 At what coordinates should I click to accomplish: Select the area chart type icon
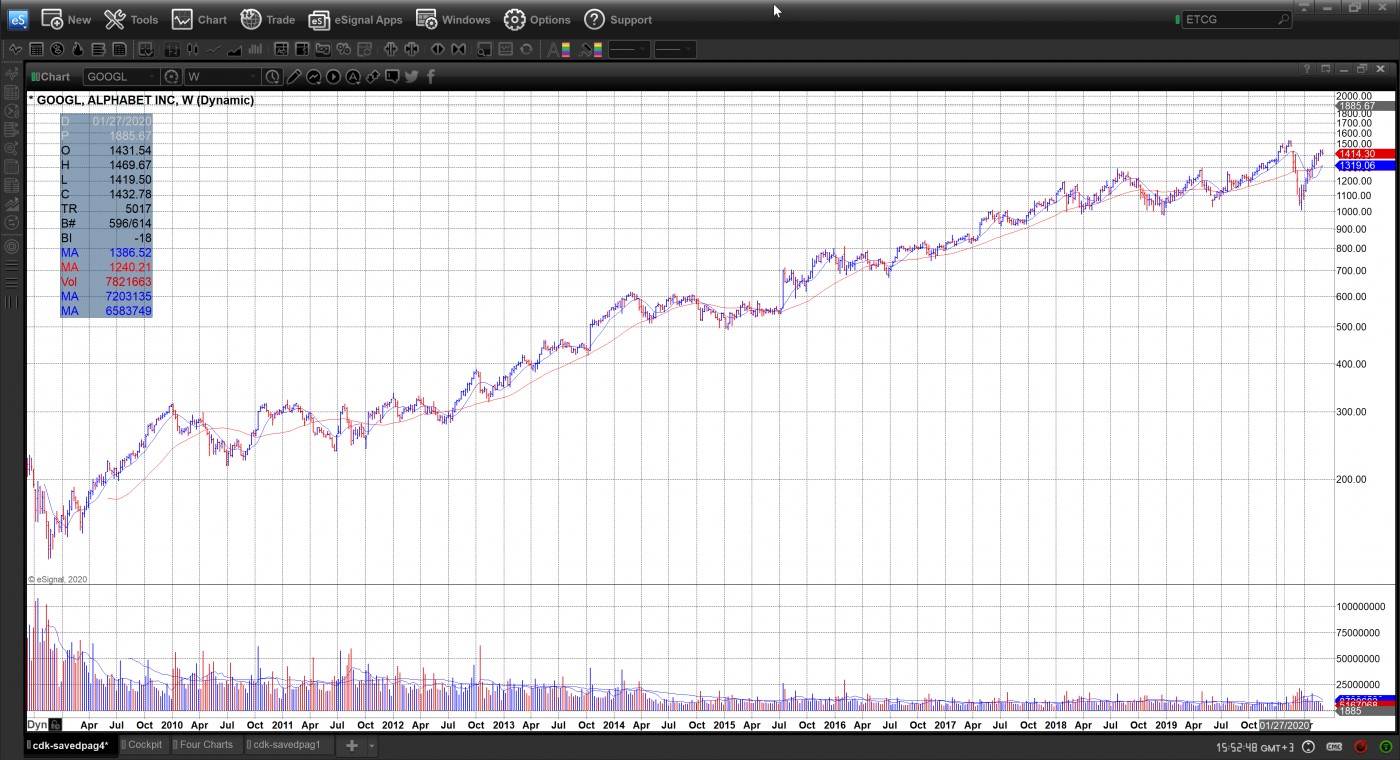tap(234, 49)
